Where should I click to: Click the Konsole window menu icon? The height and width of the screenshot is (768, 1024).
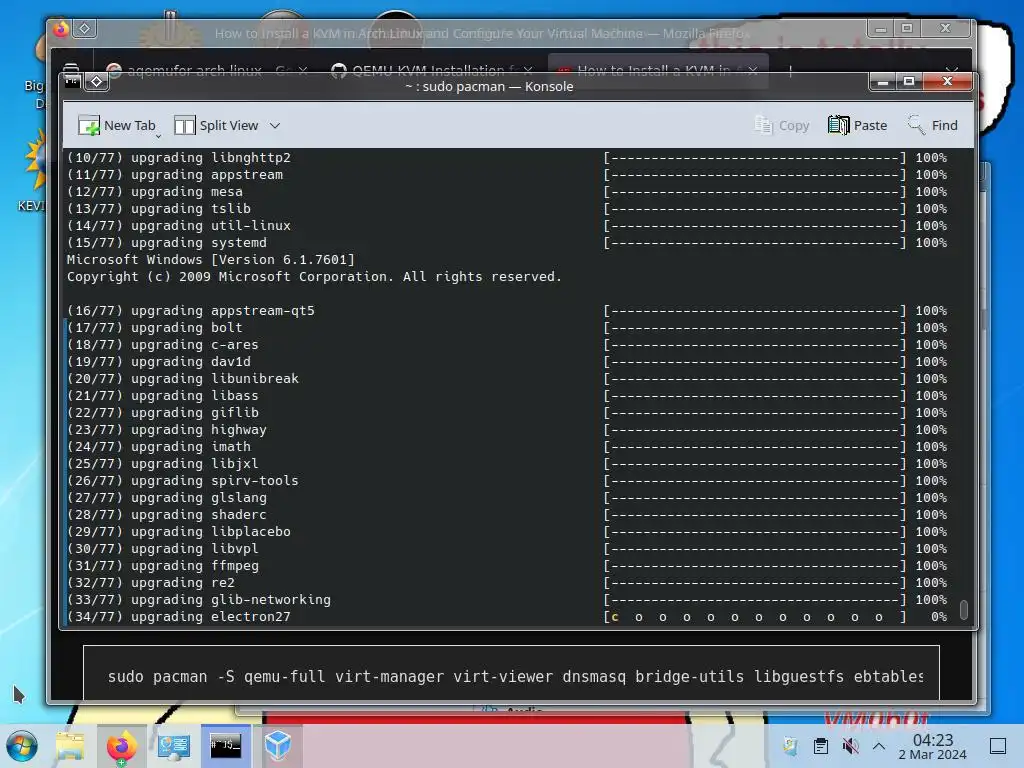(72, 82)
